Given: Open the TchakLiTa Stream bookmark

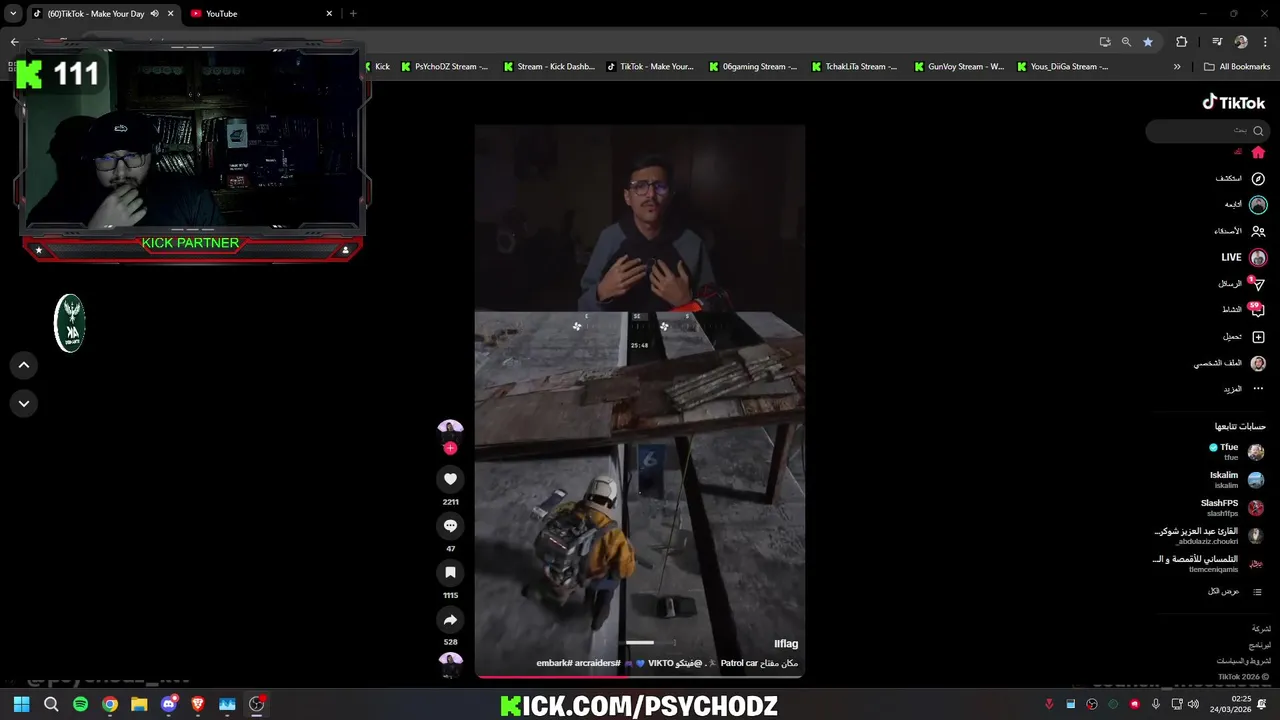Looking at the screenshot, I should tap(855, 66).
